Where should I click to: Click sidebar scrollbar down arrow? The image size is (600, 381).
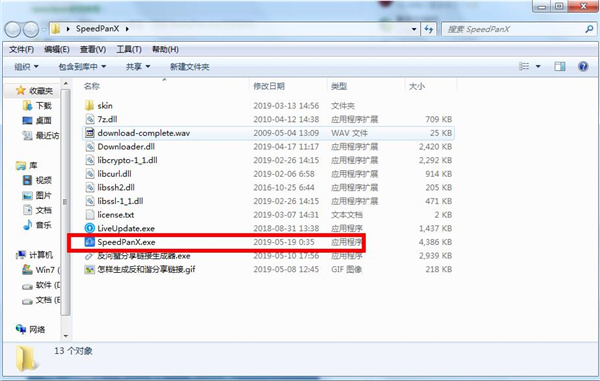tap(65, 336)
